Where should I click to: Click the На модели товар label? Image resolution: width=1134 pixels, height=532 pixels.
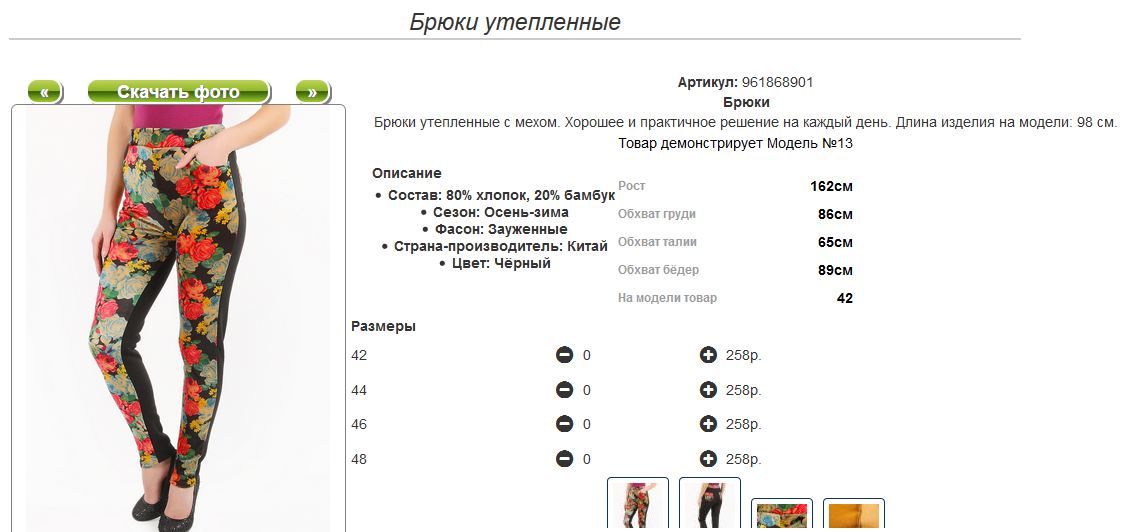pyautogui.click(x=668, y=298)
